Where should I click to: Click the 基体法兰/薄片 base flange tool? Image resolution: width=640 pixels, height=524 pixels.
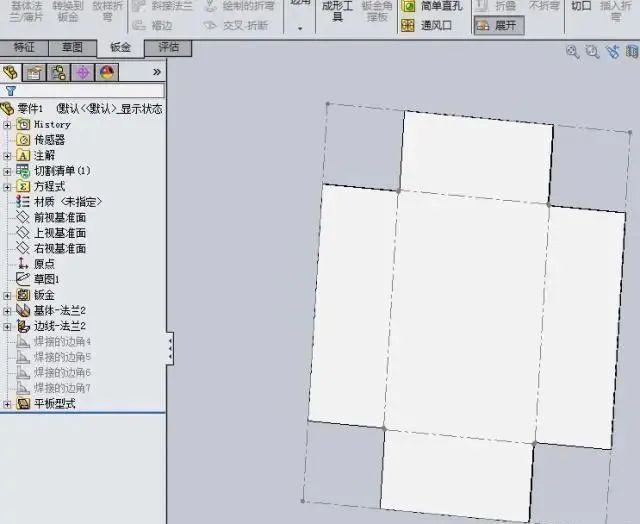pyautogui.click(x=26, y=11)
